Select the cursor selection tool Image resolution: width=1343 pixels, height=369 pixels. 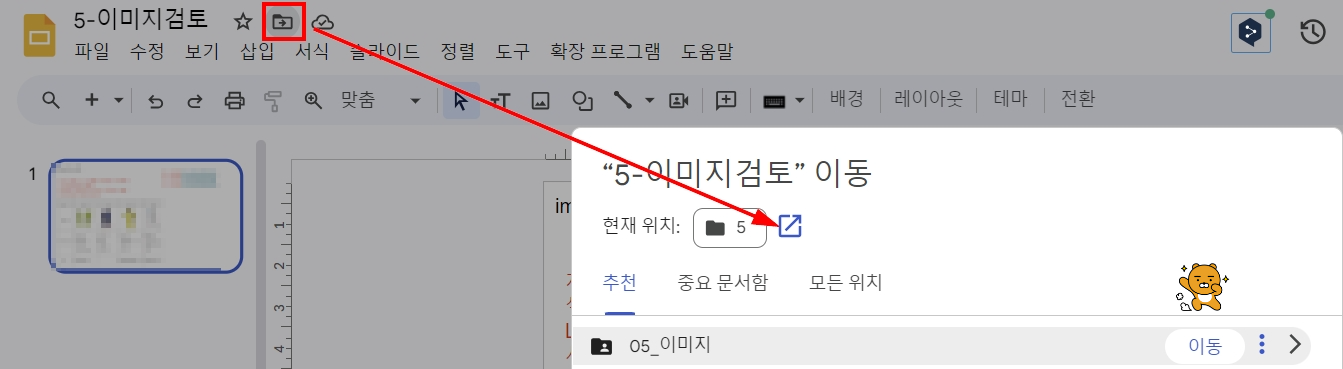(461, 100)
